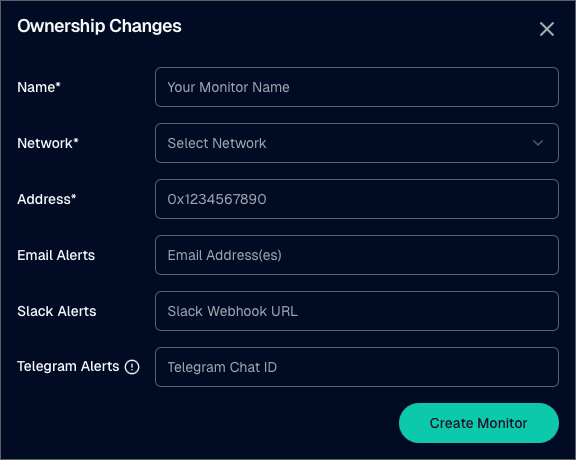Click the Name* label
The height and width of the screenshot is (460, 576).
pos(39,87)
